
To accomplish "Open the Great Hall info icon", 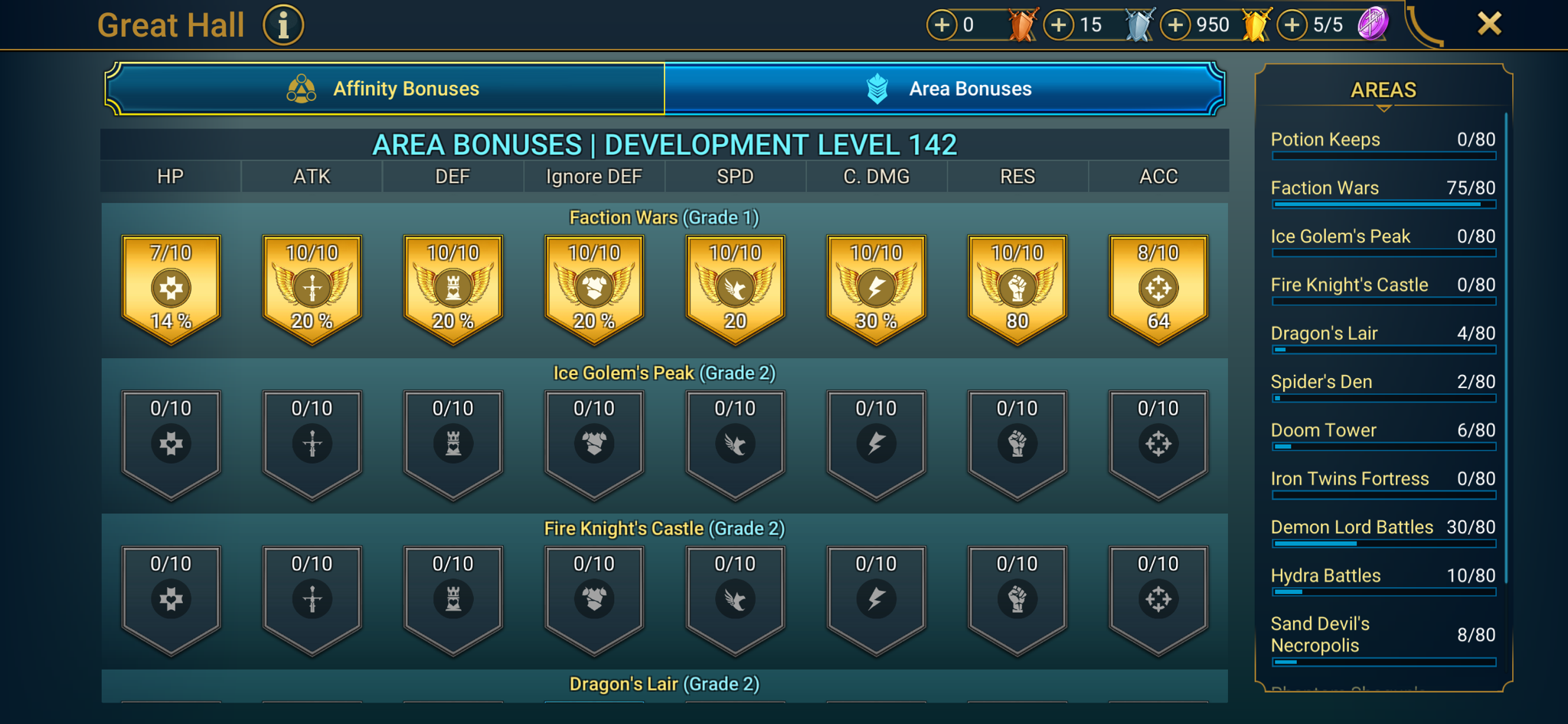I will coord(283,25).
